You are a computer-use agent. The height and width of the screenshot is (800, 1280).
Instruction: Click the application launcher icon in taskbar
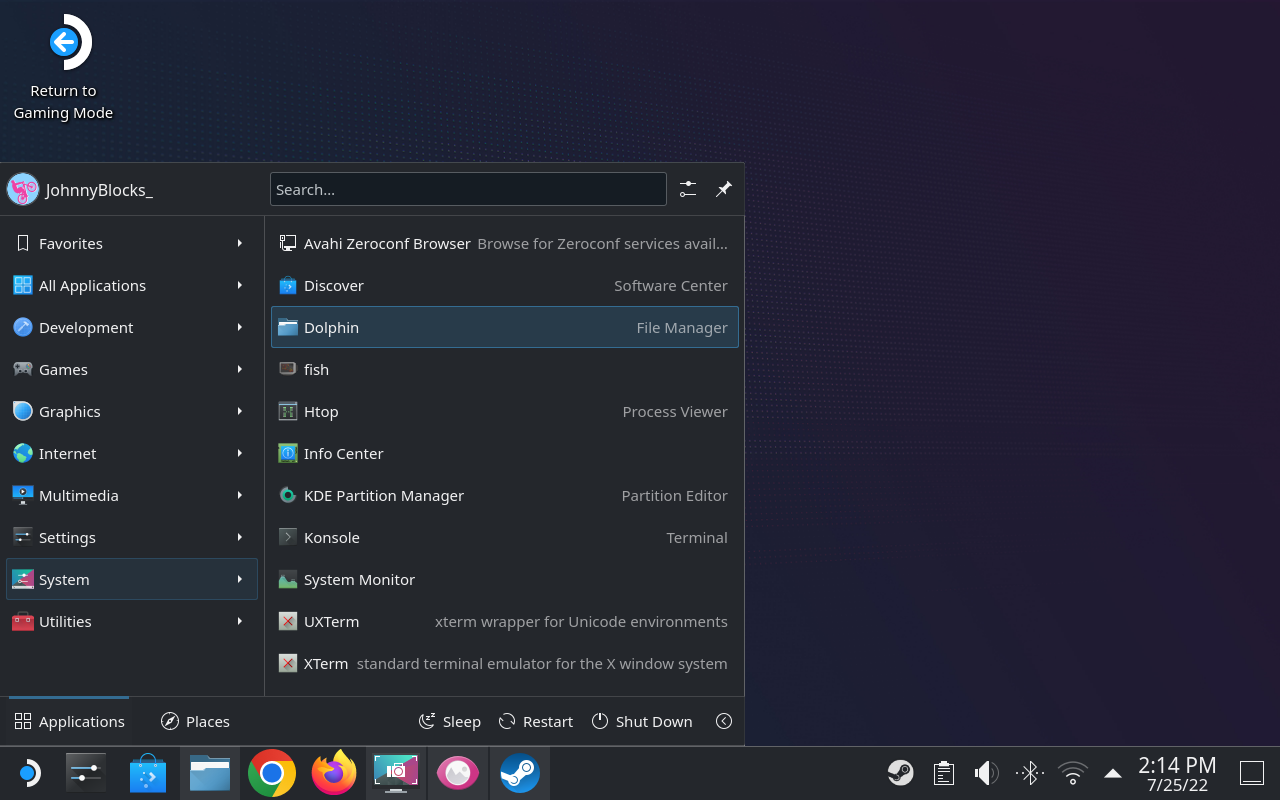(x=29, y=773)
